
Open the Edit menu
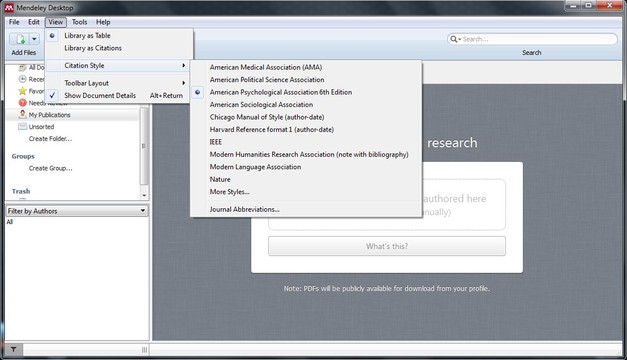click(x=34, y=22)
